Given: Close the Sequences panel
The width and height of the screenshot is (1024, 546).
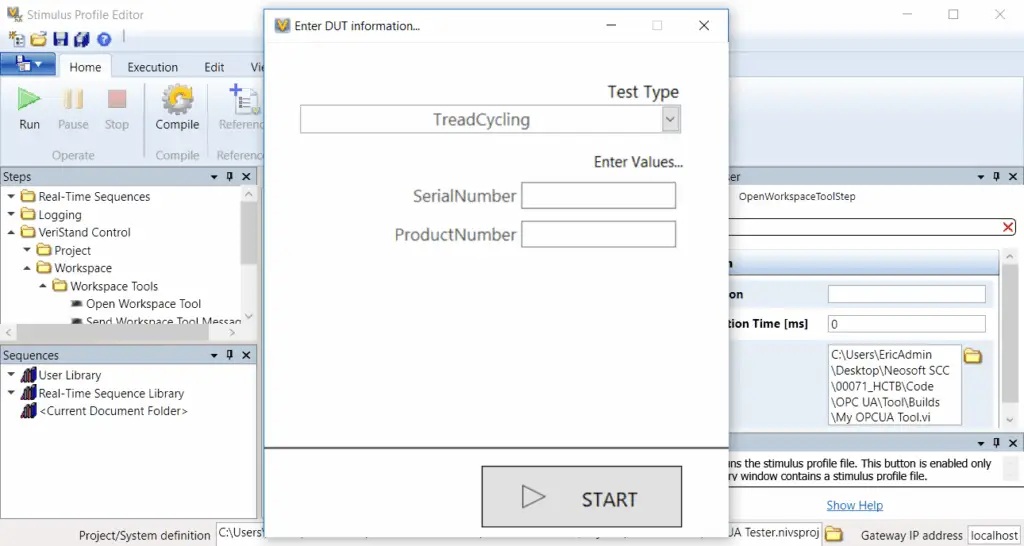Looking at the screenshot, I should [246, 355].
